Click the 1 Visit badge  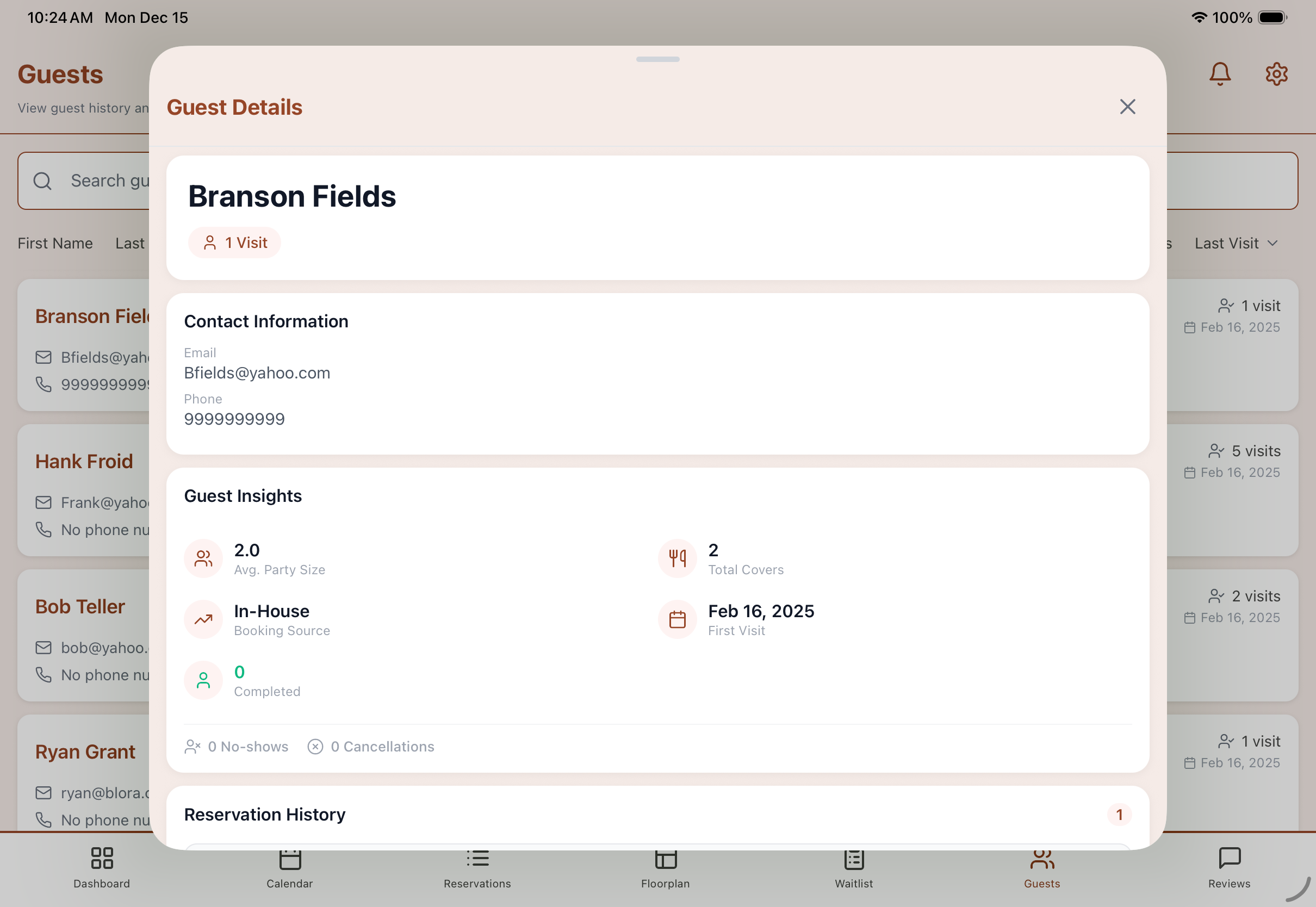click(235, 243)
